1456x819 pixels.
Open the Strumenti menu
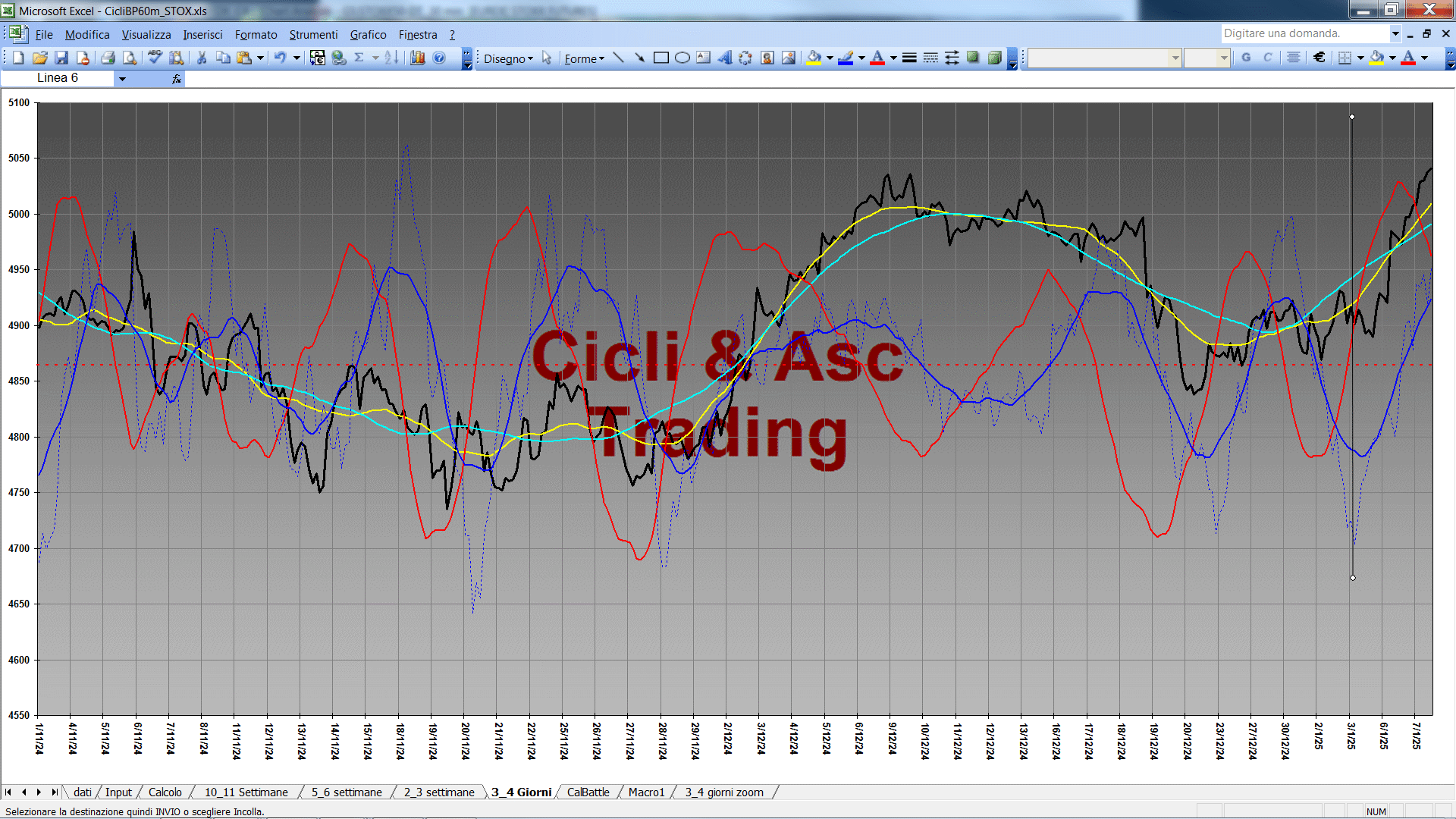(313, 35)
